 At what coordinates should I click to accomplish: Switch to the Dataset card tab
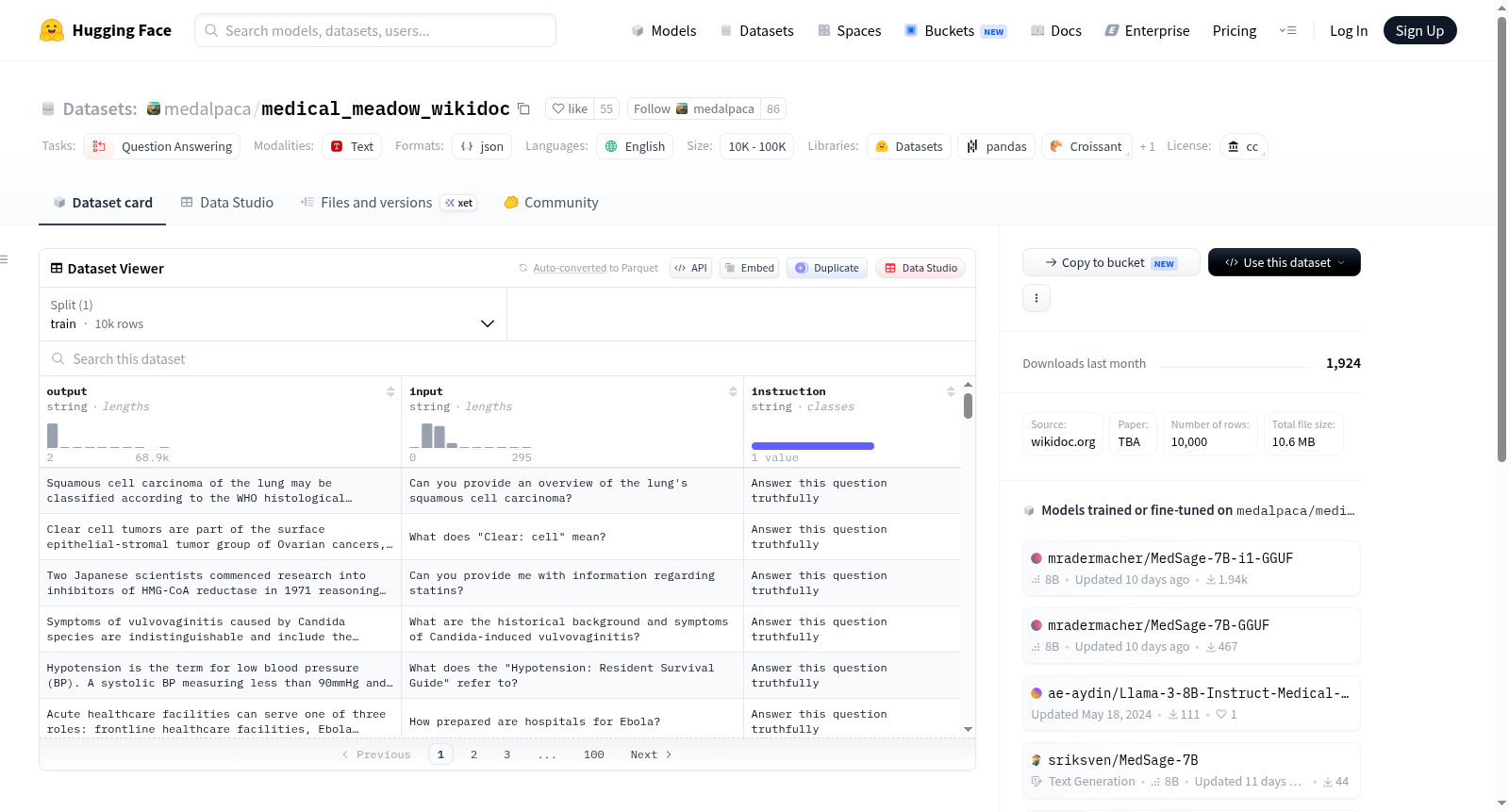click(102, 202)
